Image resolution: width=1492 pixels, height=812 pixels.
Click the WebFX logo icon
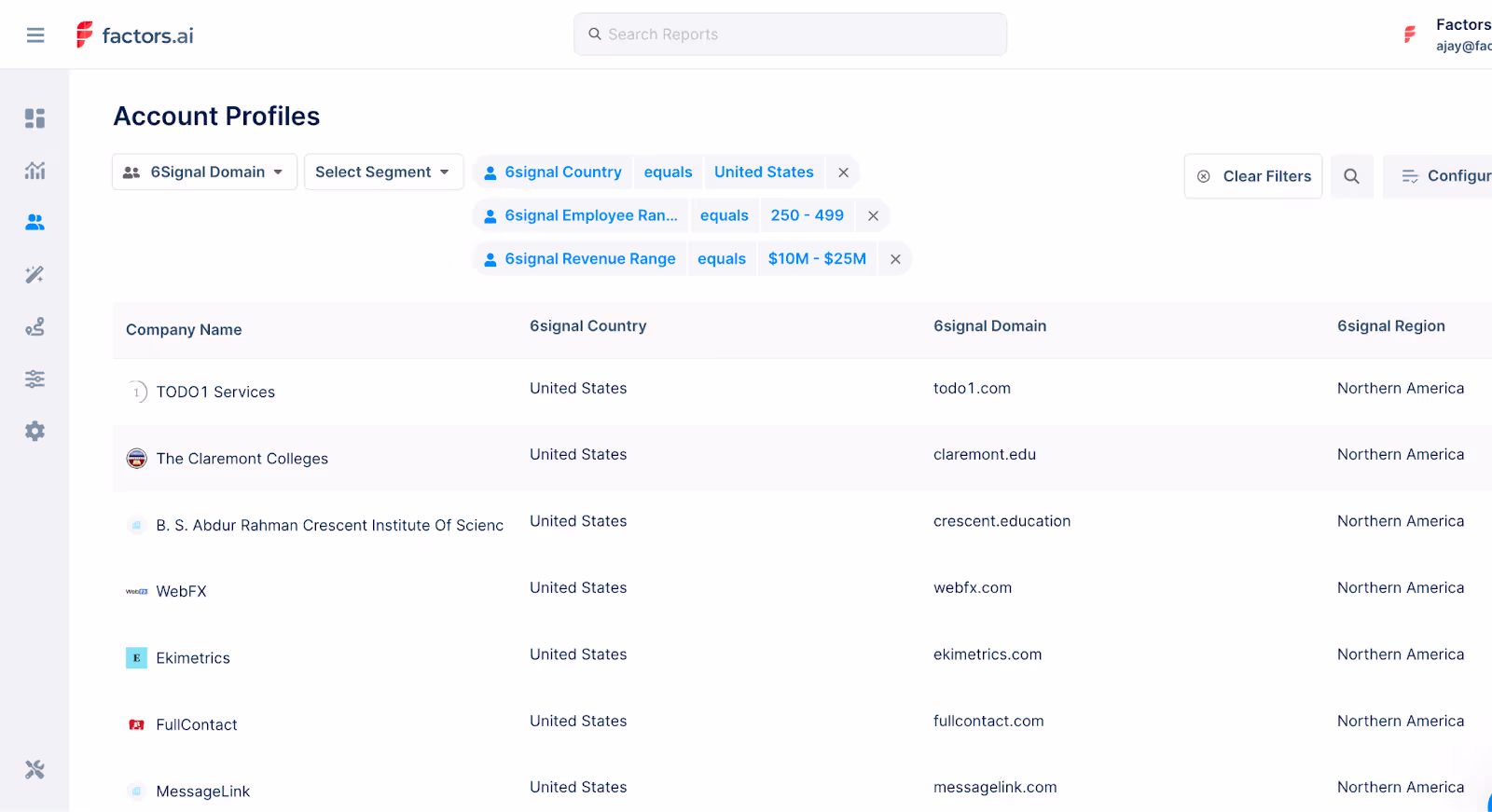coord(137,591)
